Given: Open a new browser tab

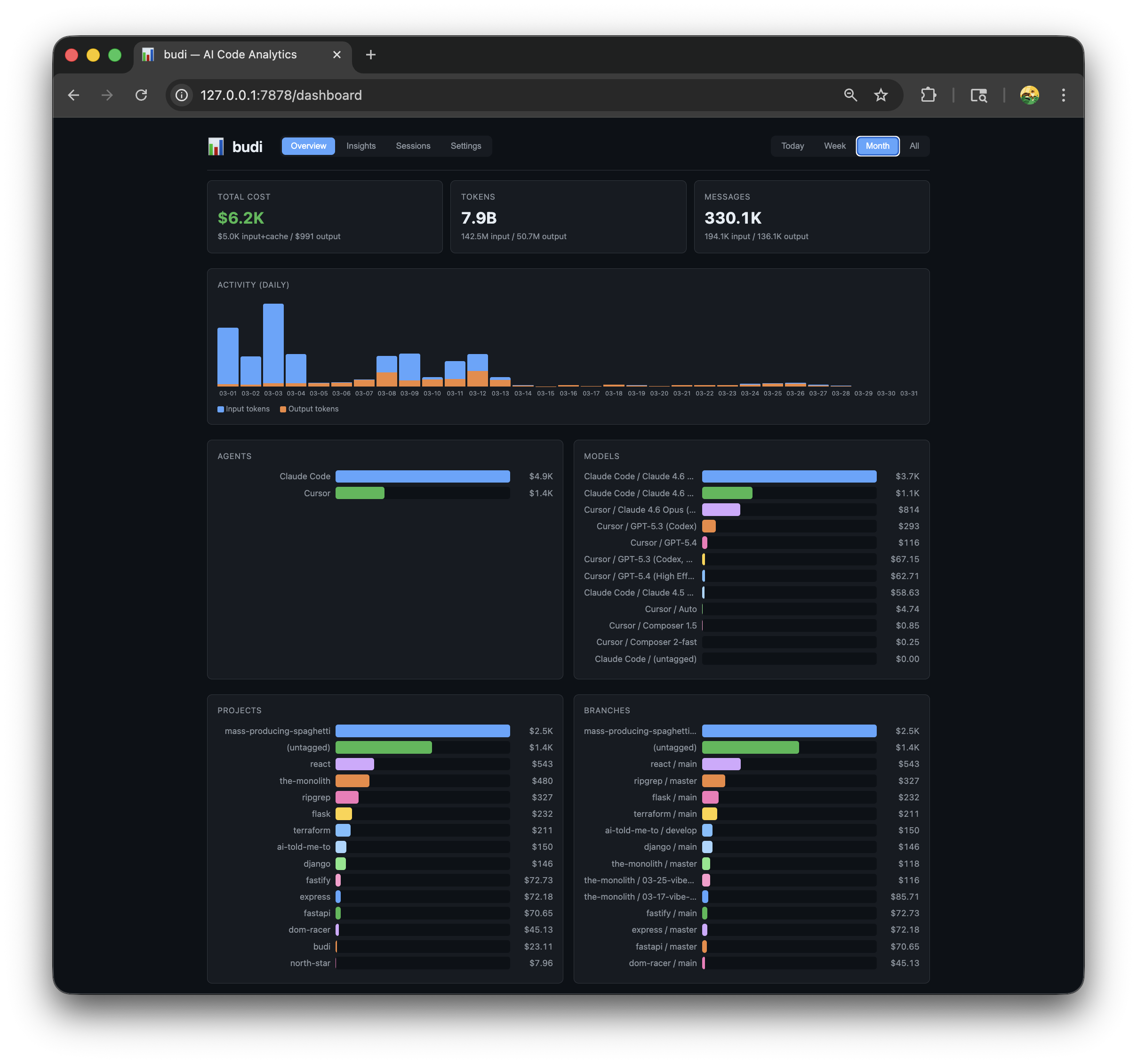Looking at the screenshot, I should (x=371, y=54).
